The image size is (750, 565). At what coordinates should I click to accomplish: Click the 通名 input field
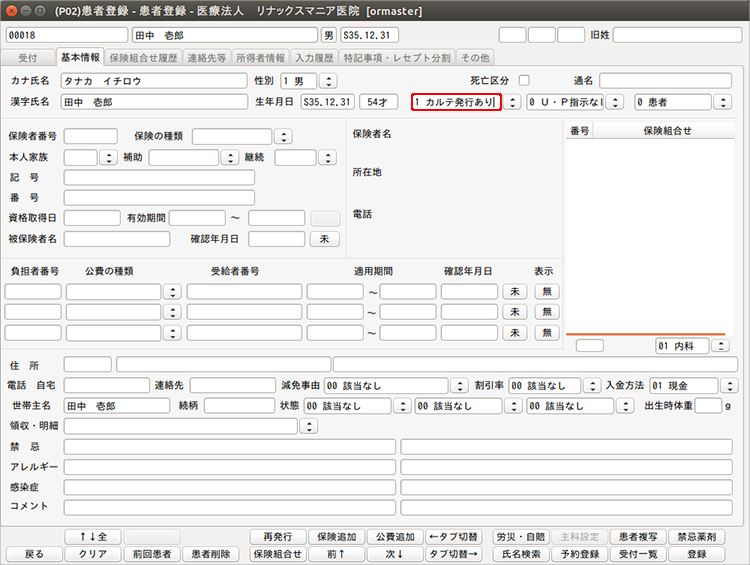pos(665,81)
